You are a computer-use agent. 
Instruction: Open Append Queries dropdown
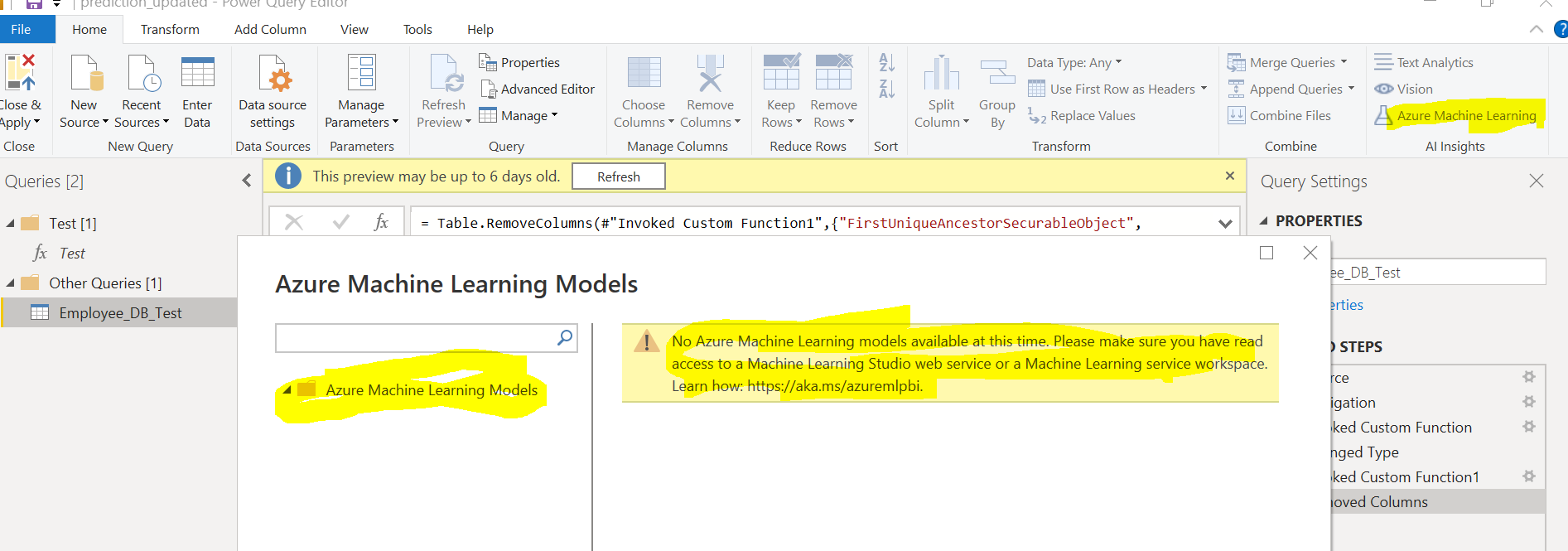[x=1291, y=89]
